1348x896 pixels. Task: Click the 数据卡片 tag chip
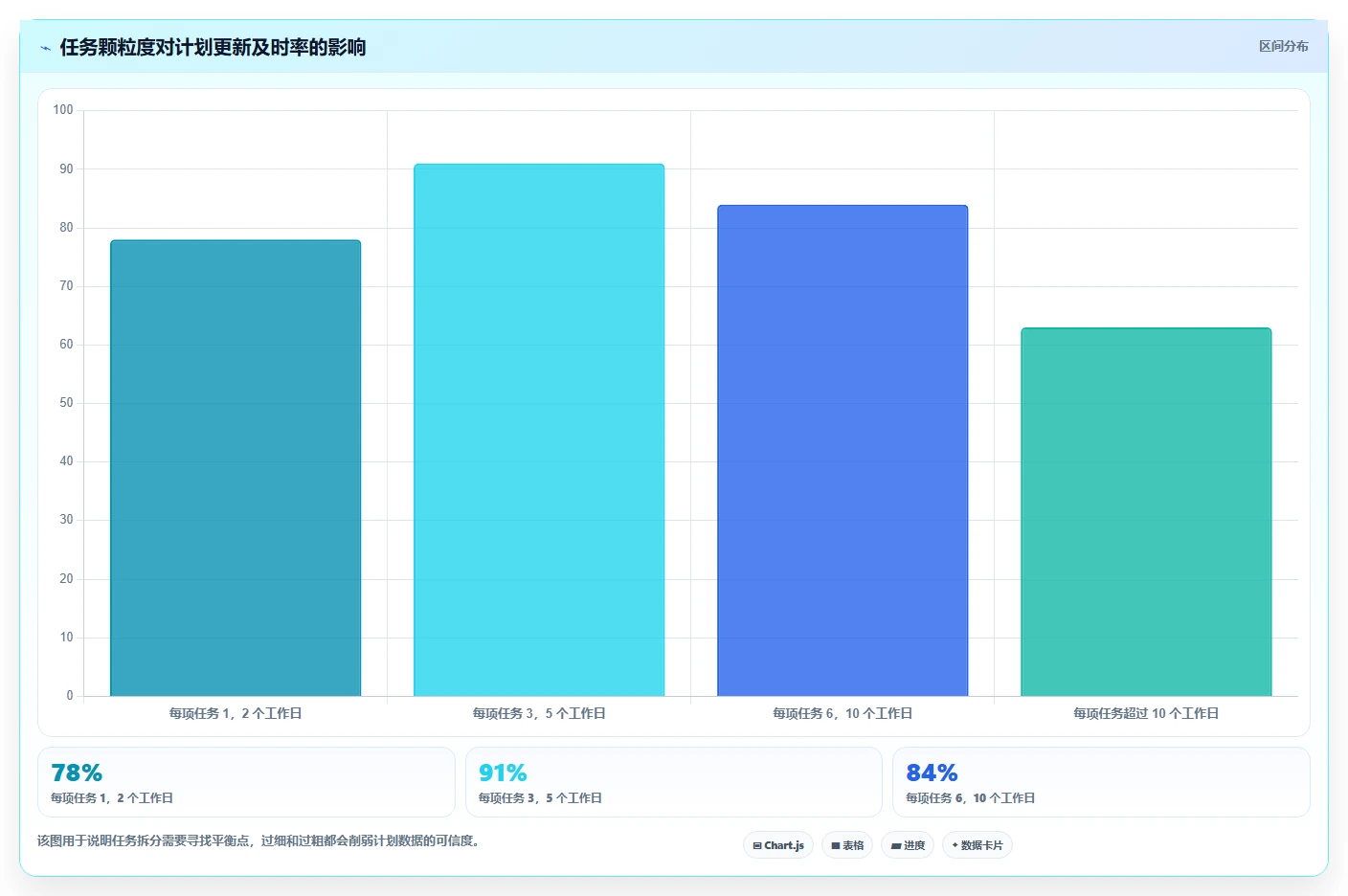click(977, 845)
